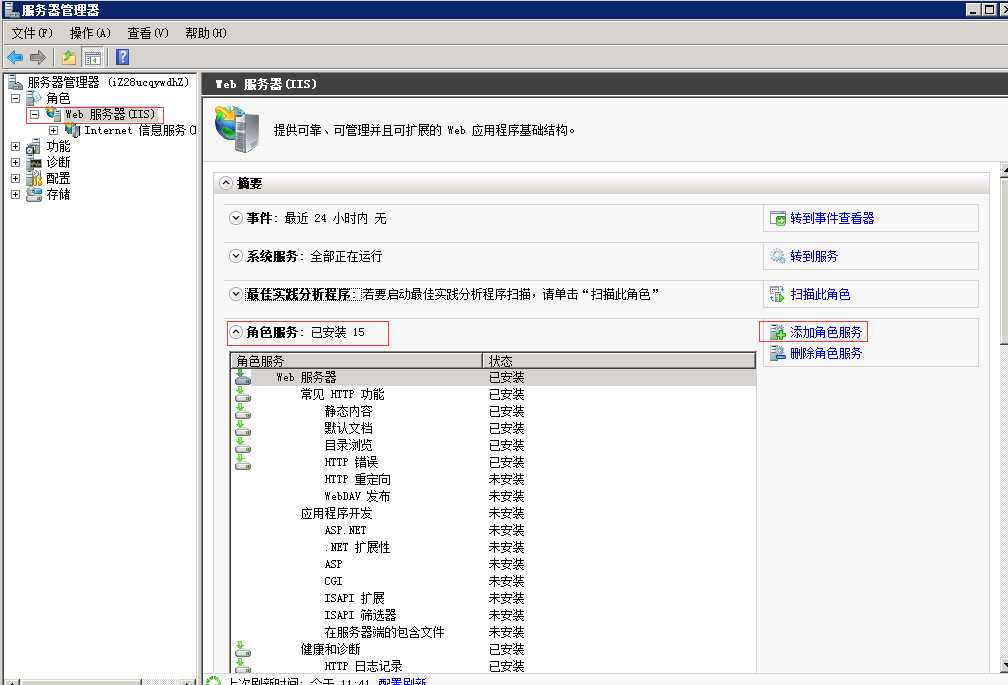Image resolution: width=1008 pixels, height=685 pixels.
Task: Select the ASP.NET row
Action: click(x=492, y=530)
